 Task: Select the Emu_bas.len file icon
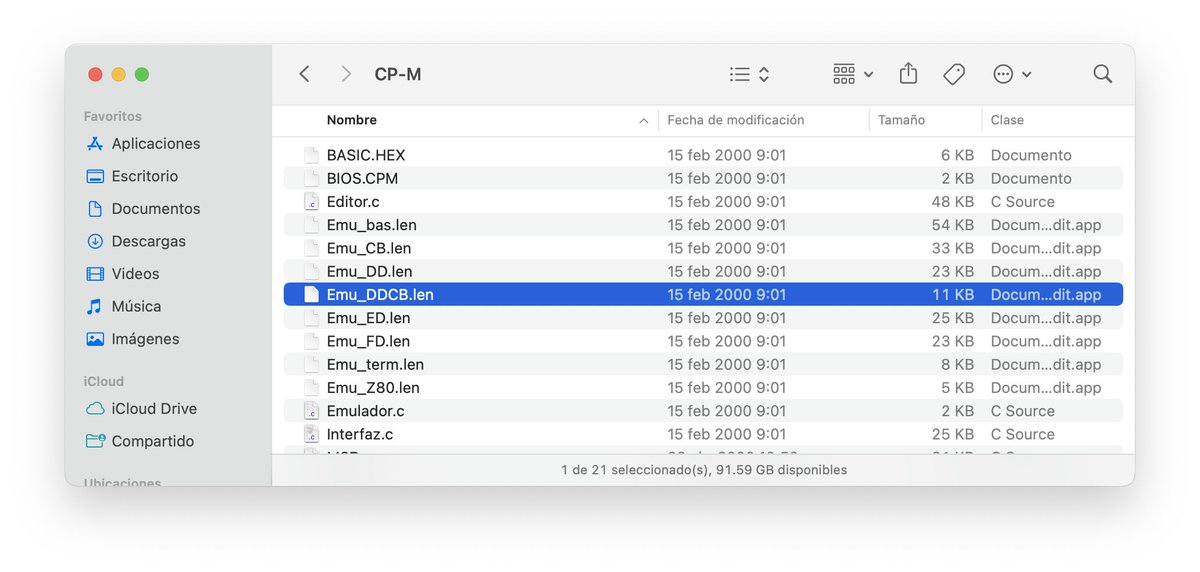pos(311,225)
